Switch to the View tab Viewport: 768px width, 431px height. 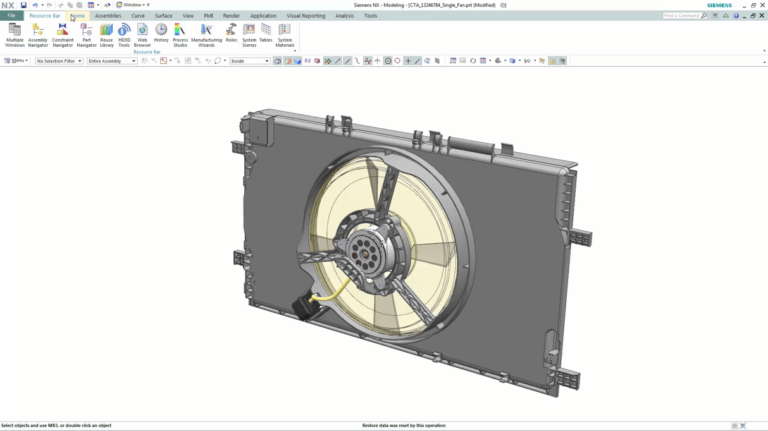click(x=188, y=16)
